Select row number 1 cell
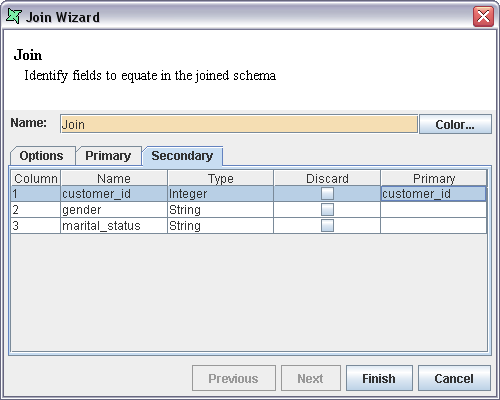500x400 pixels. point(36,194)
